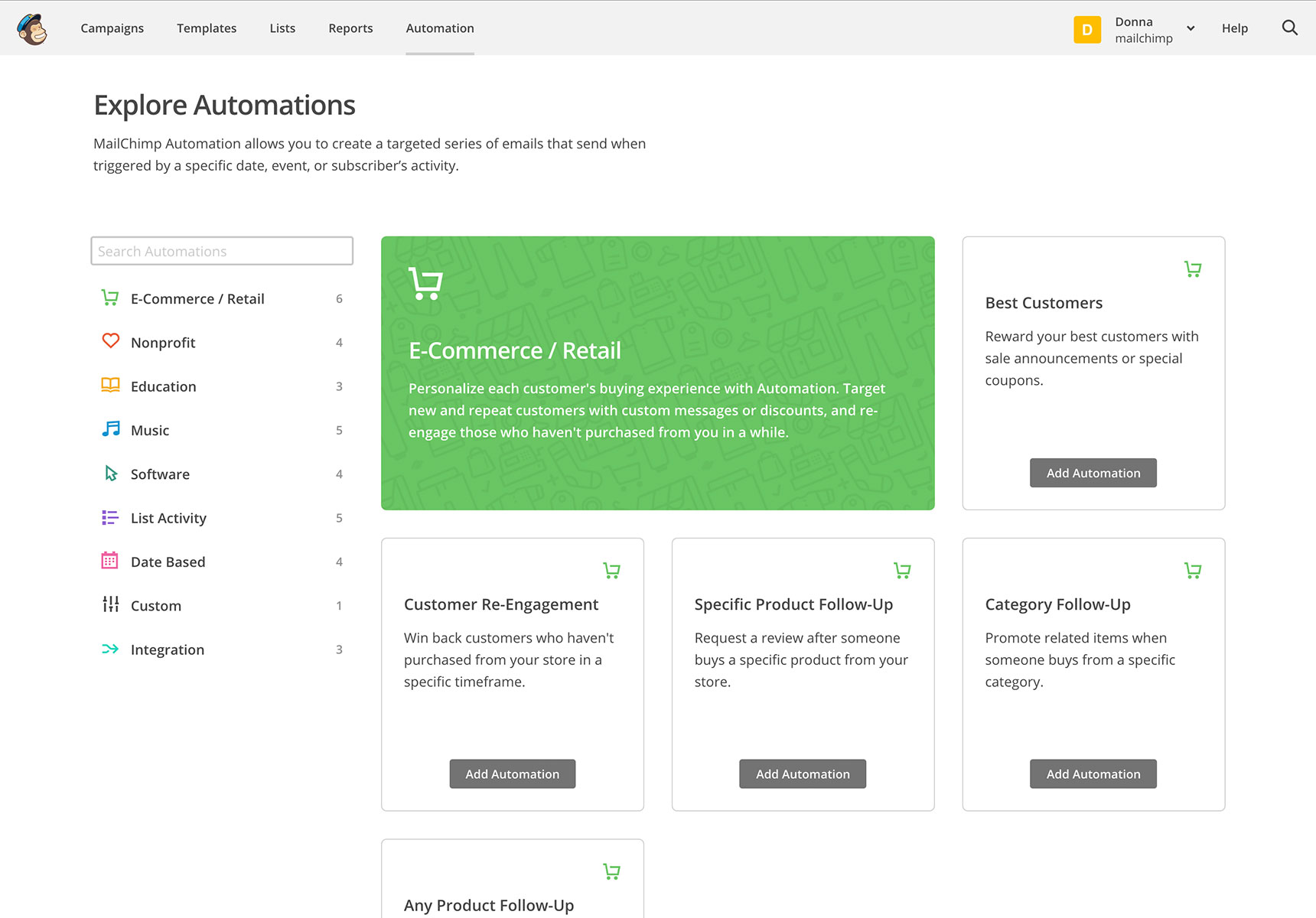Click cart icon on Specific Product Follow-Up card
1316x918 pixels.
tap(902, 571)
